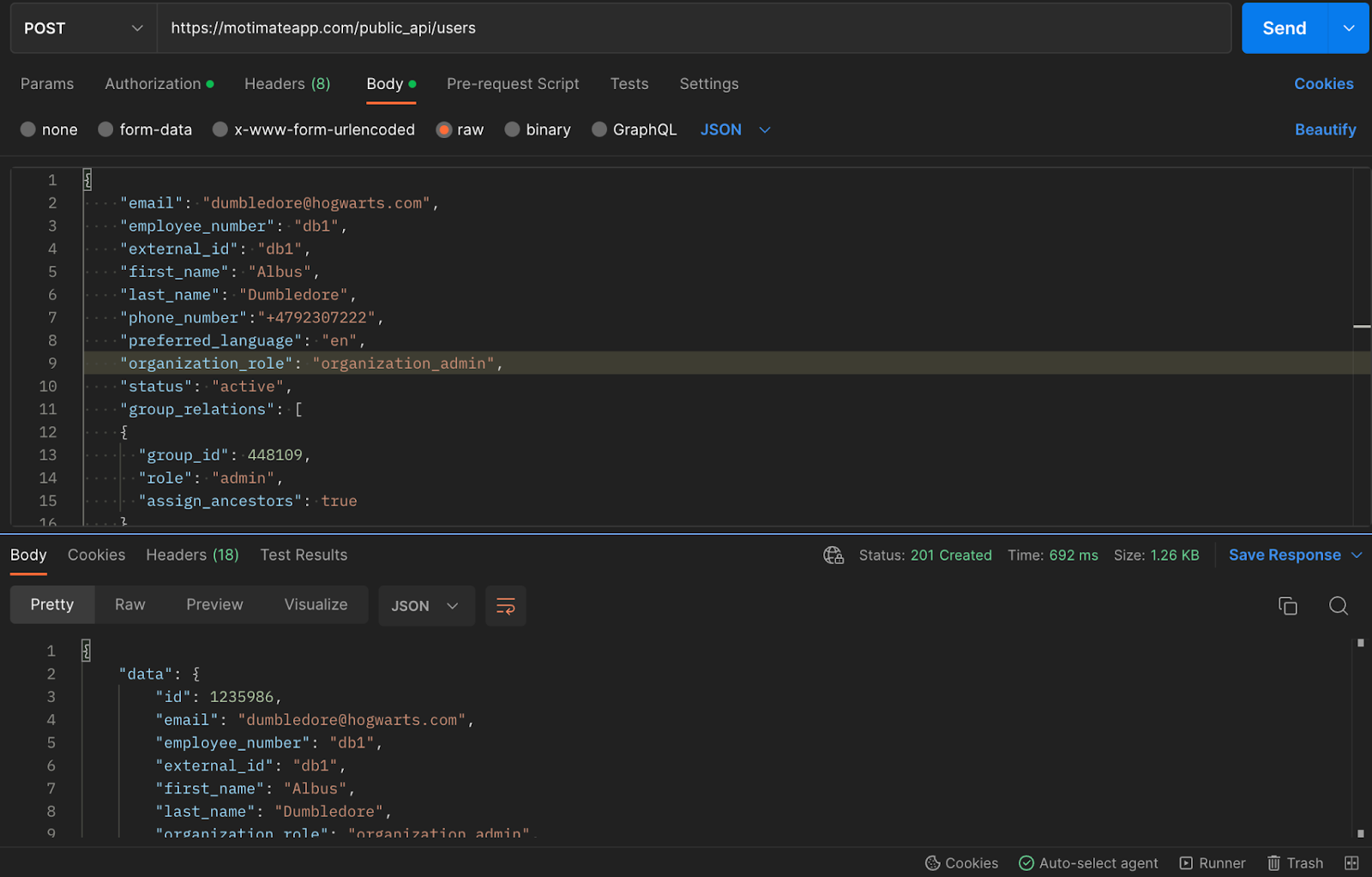This screenshot has width=1372, height=877.
Task: Click the Send request button
Action: point(1284,28)
